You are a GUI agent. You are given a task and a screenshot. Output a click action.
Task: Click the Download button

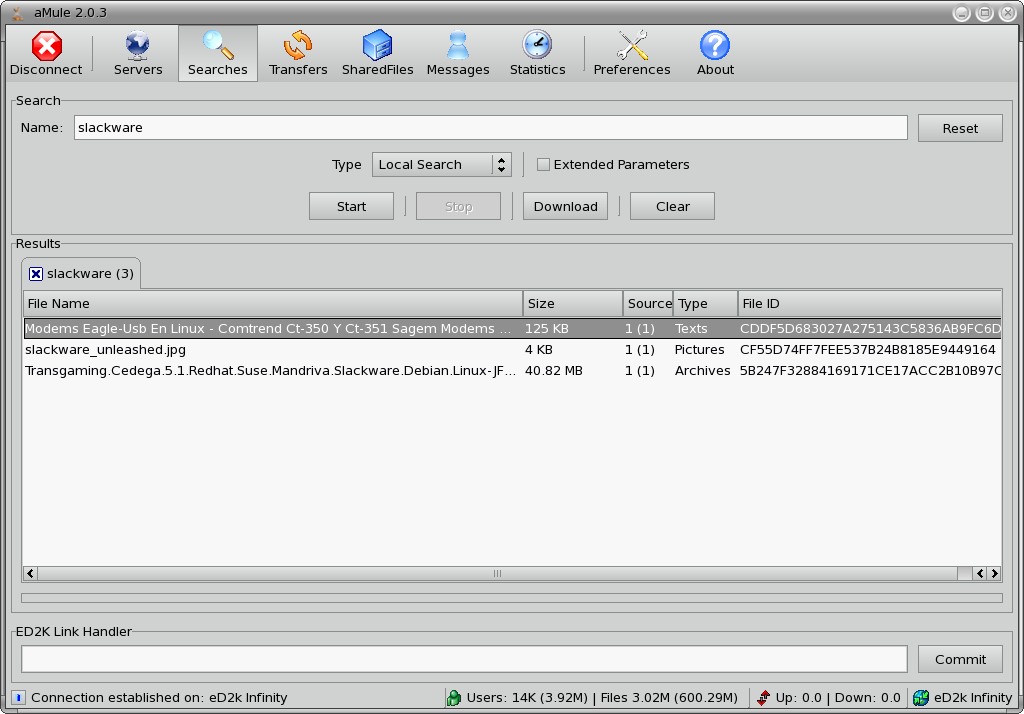click(x=566, y=206)
